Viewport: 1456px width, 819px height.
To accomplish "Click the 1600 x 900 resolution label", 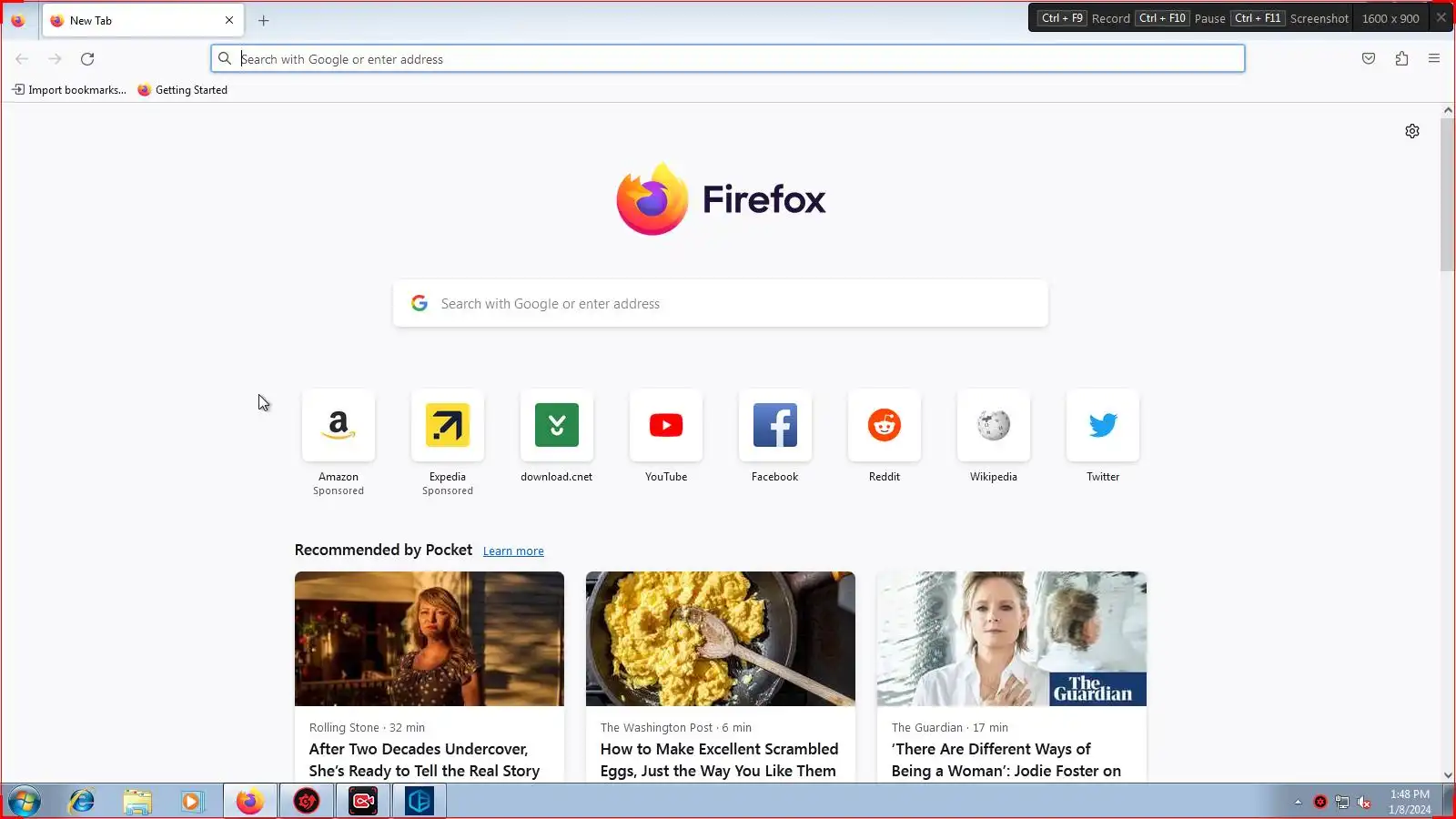I will point(1390,18).
